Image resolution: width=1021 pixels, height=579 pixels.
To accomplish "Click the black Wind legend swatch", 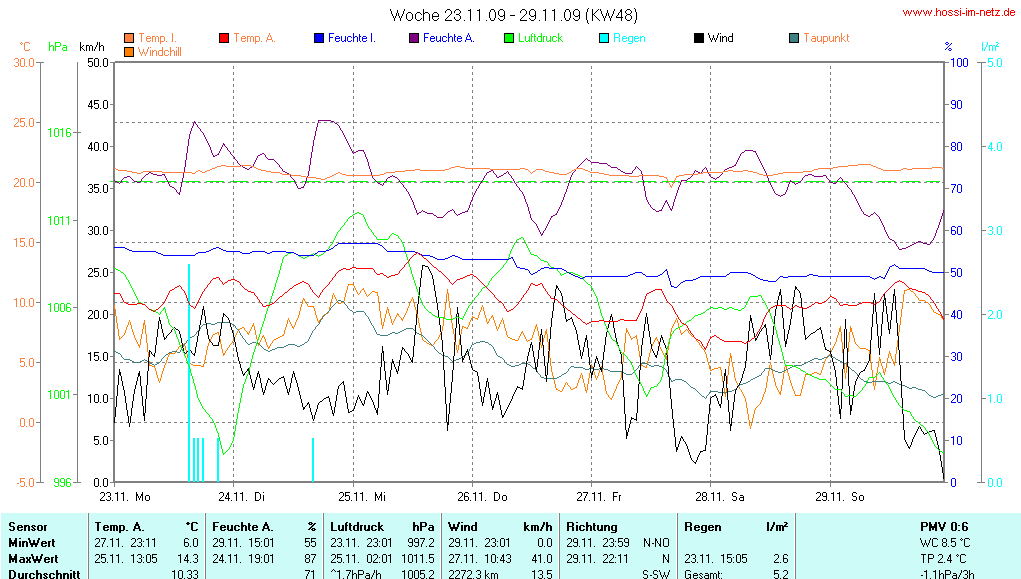I will [698, 38].
